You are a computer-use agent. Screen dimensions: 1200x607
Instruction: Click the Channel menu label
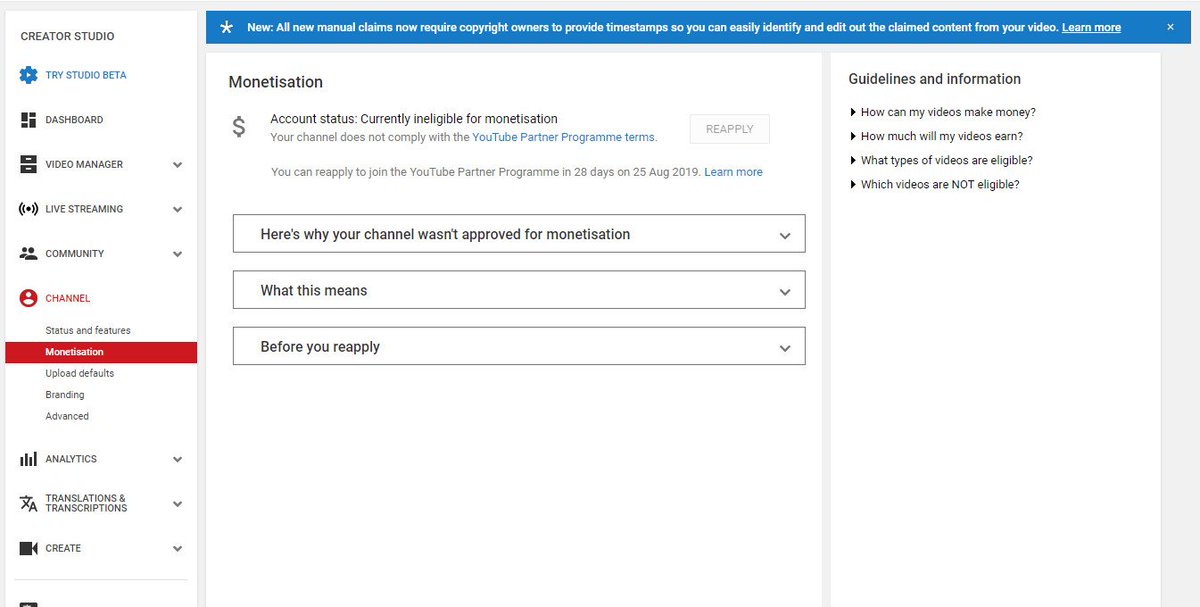[68, 298]
